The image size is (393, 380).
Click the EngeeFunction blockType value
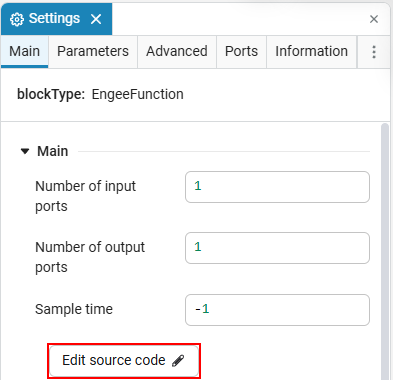(x=138, y=94)
